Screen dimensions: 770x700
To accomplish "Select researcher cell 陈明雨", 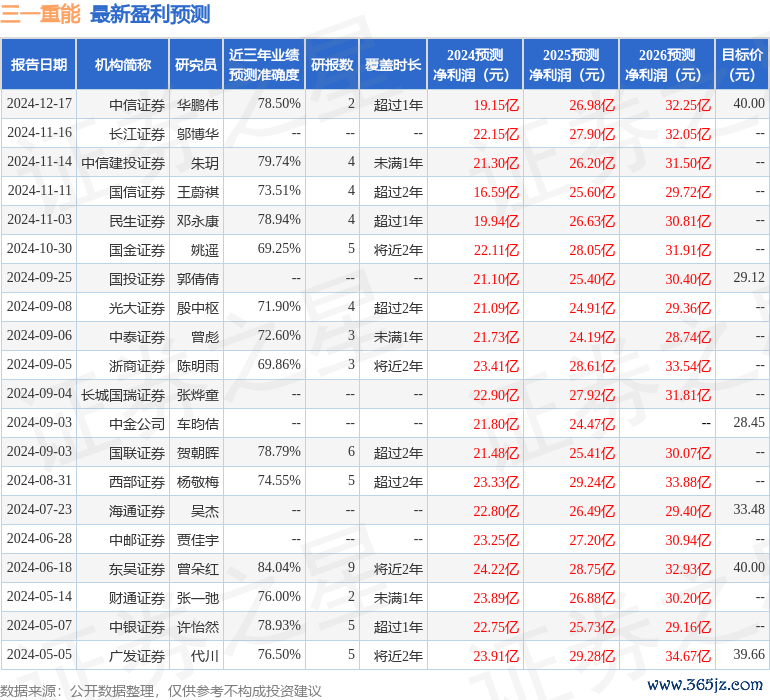I will pos(197,365).
